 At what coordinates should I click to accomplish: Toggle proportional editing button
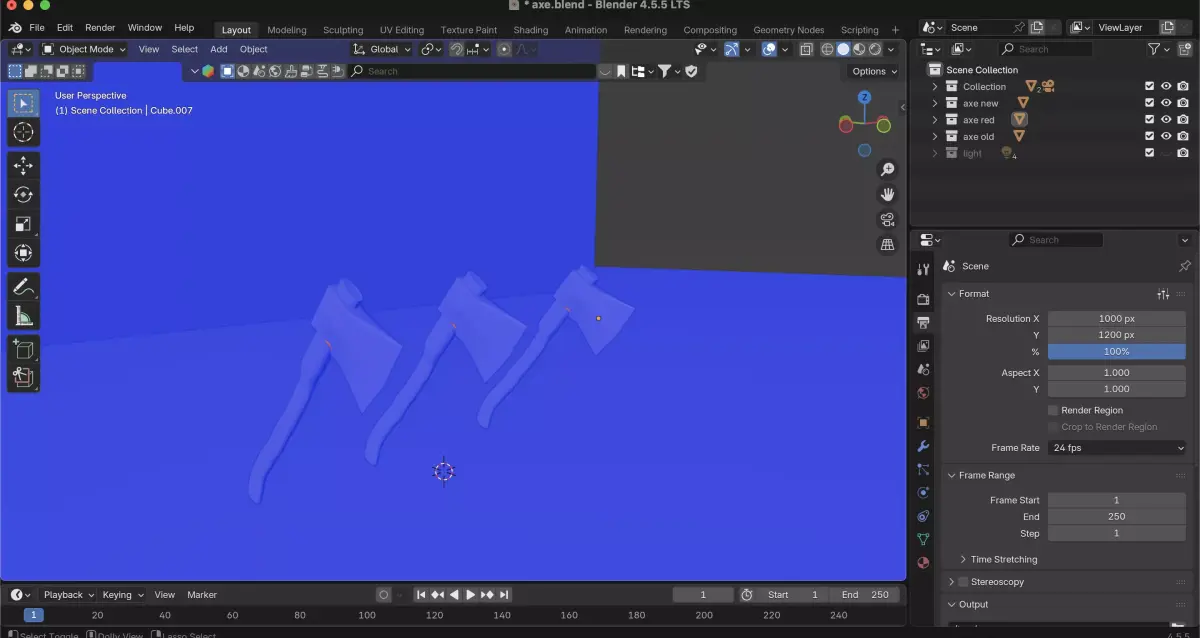[x=505, y=49]
